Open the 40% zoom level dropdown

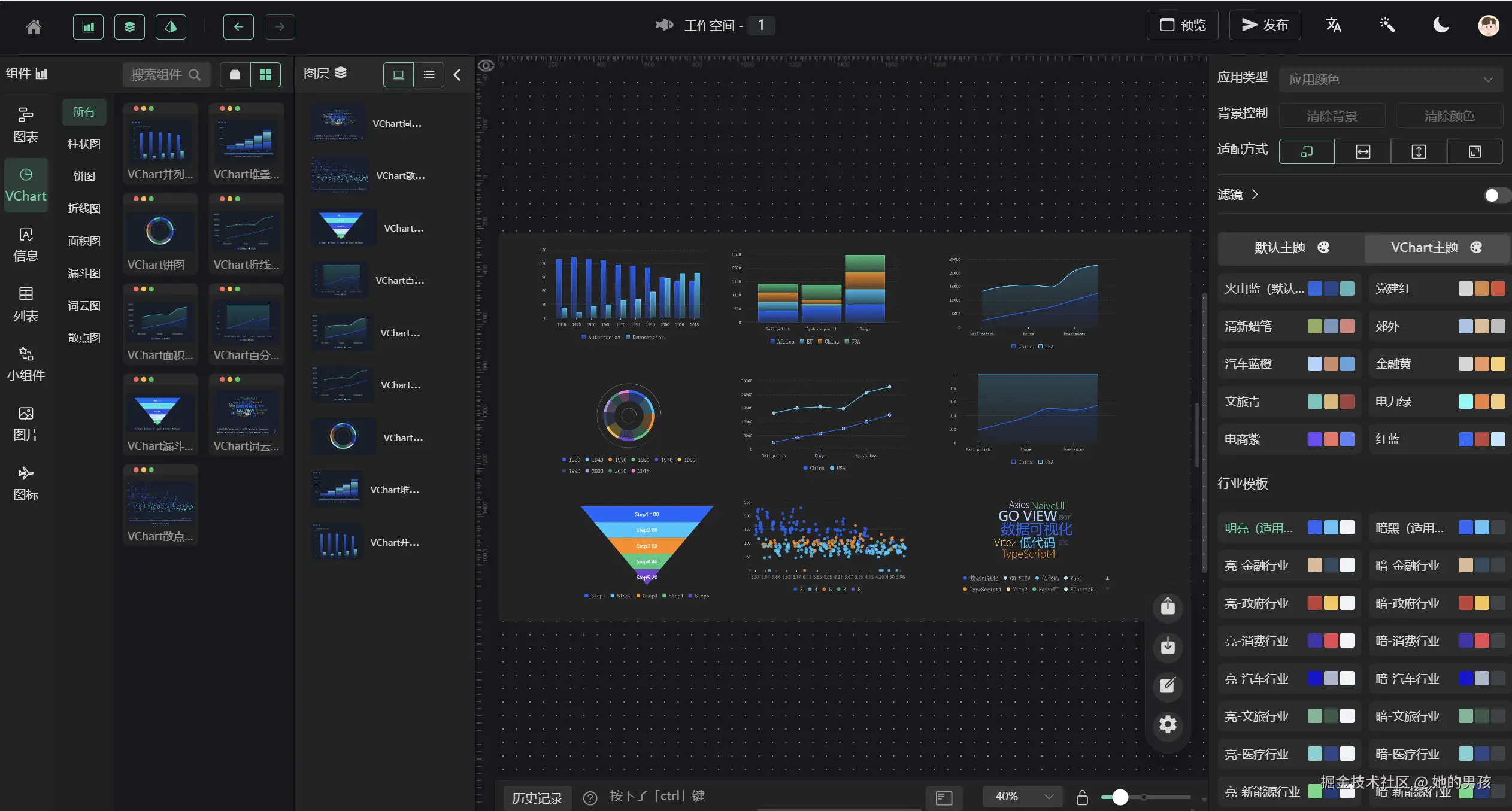1022,796
